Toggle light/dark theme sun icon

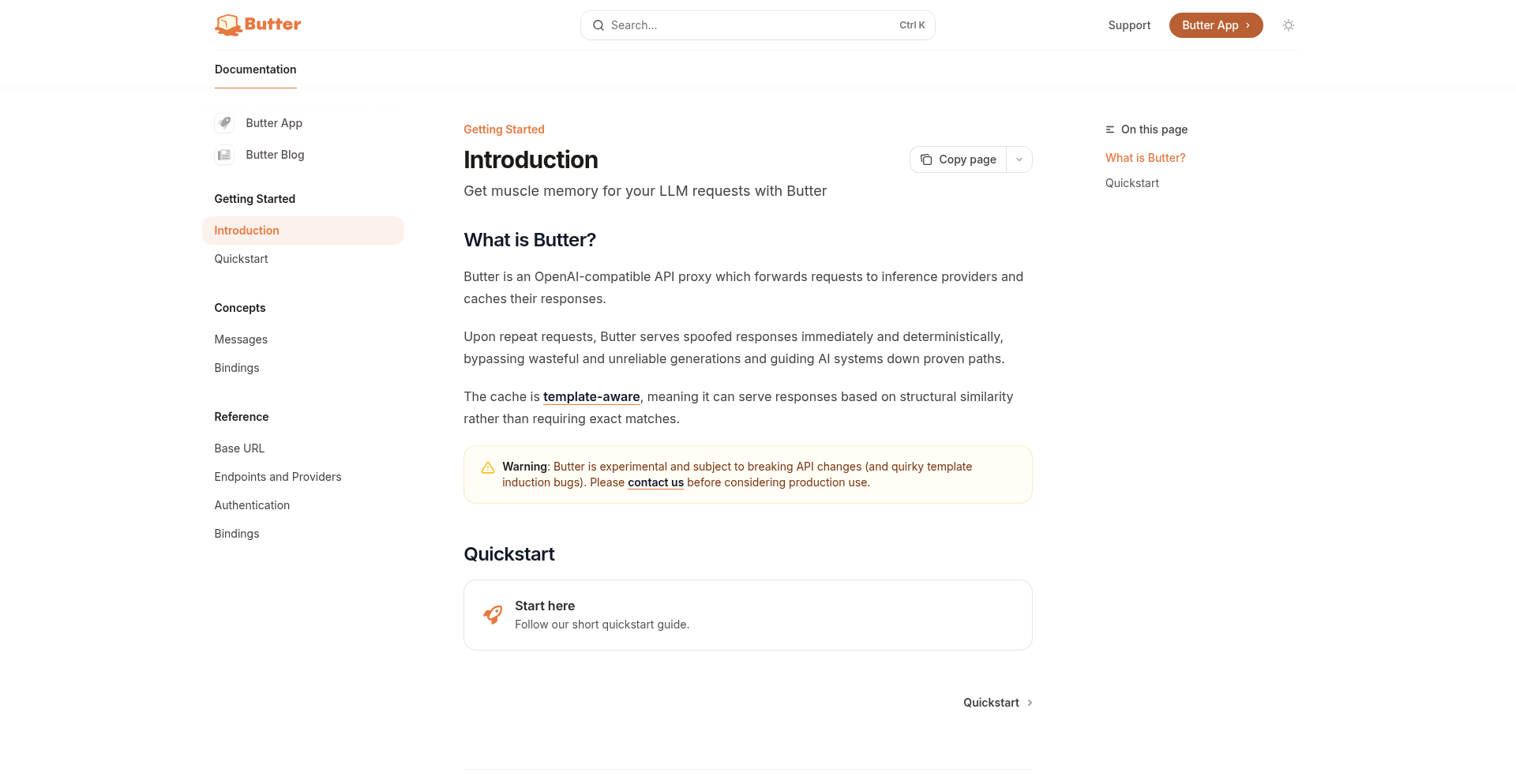click(1289, 25)
